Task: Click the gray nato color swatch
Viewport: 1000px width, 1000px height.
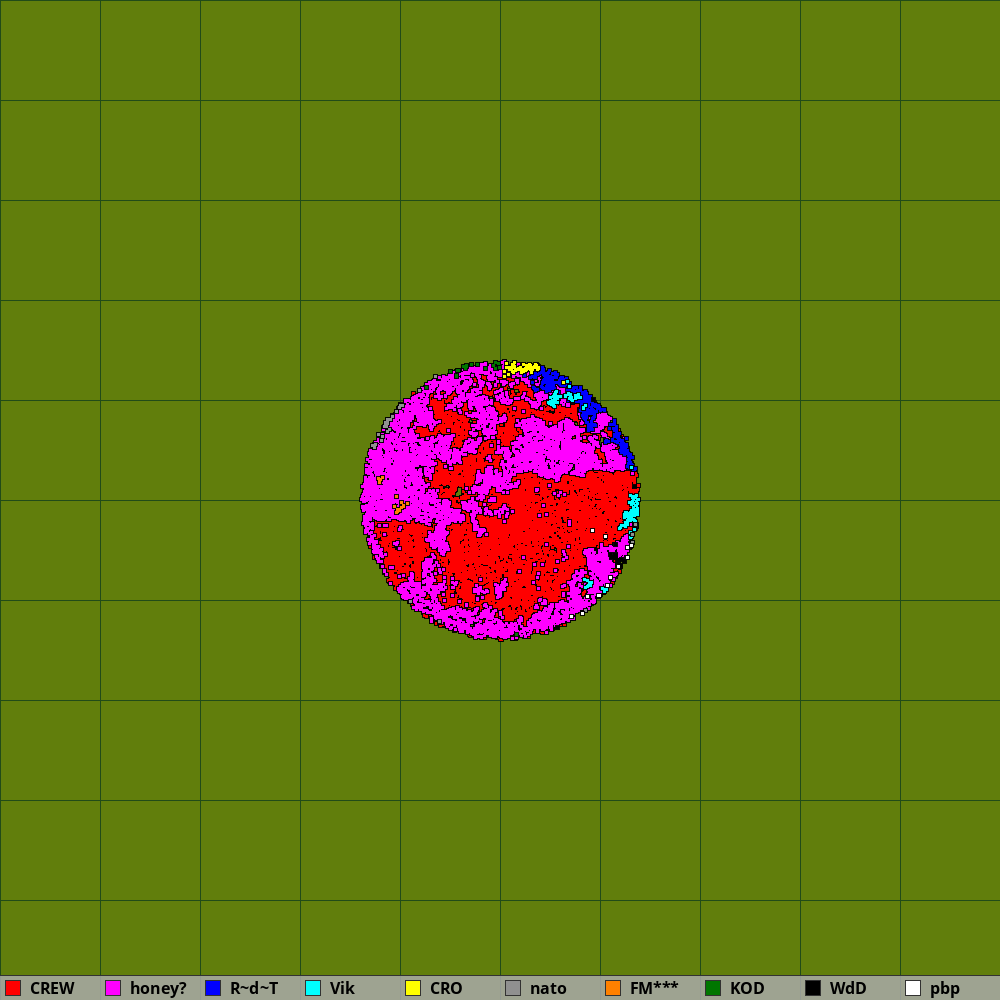Action: coord(513,988)
